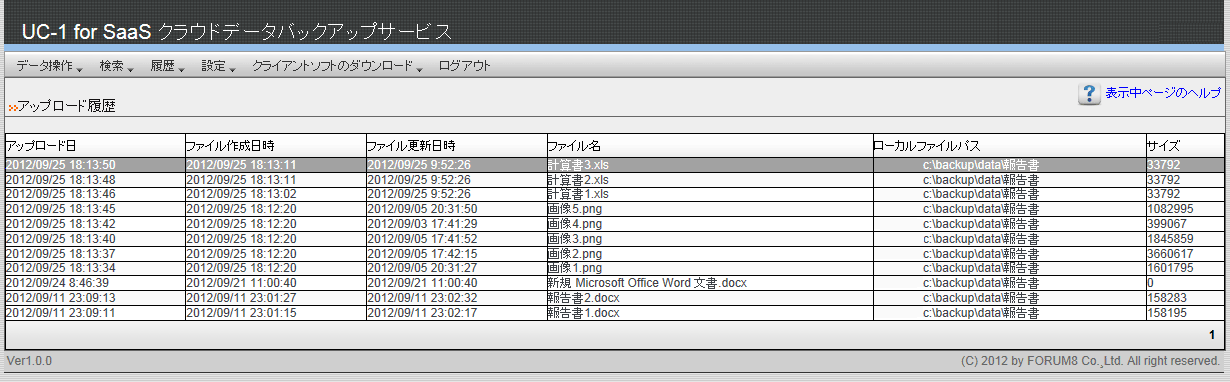The height and width of the screenshot is (382, 1230).
Task: Open the データ操作 menu
Action: pyautogui.click(x=44, y=66)
